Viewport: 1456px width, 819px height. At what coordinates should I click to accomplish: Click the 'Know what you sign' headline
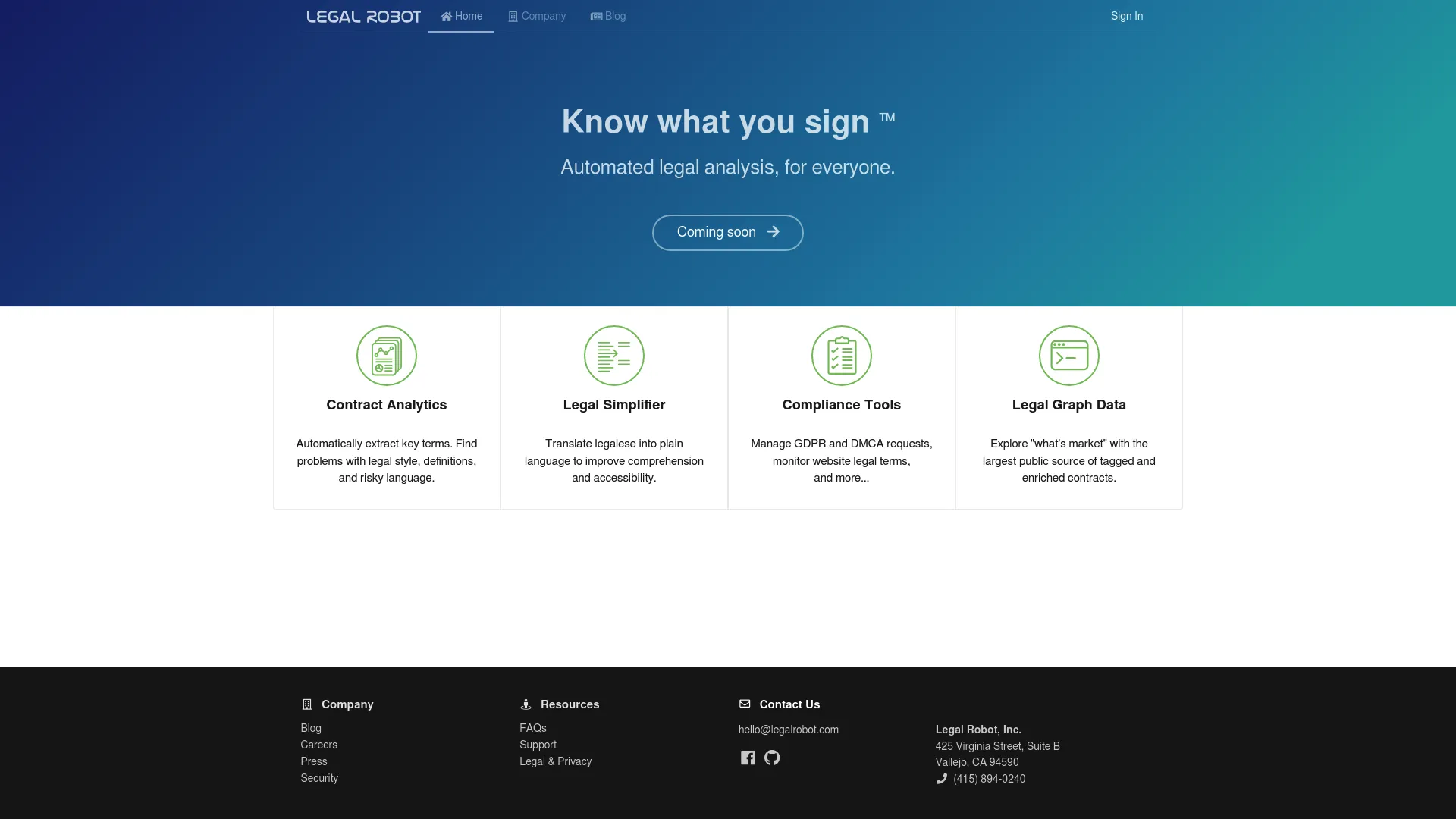click(716, 121)
